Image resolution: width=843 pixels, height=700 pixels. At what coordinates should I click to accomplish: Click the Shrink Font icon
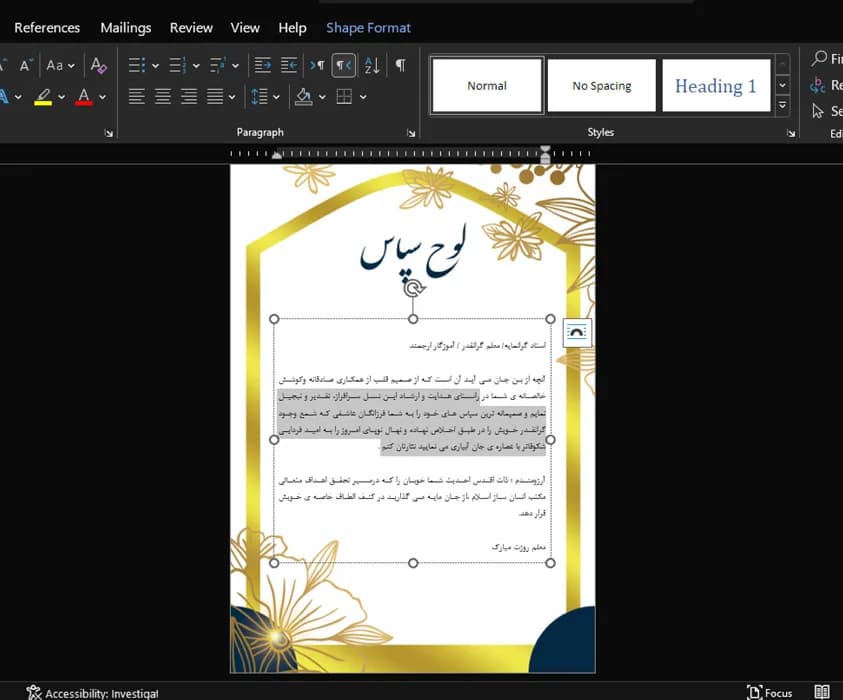(26, 65)
